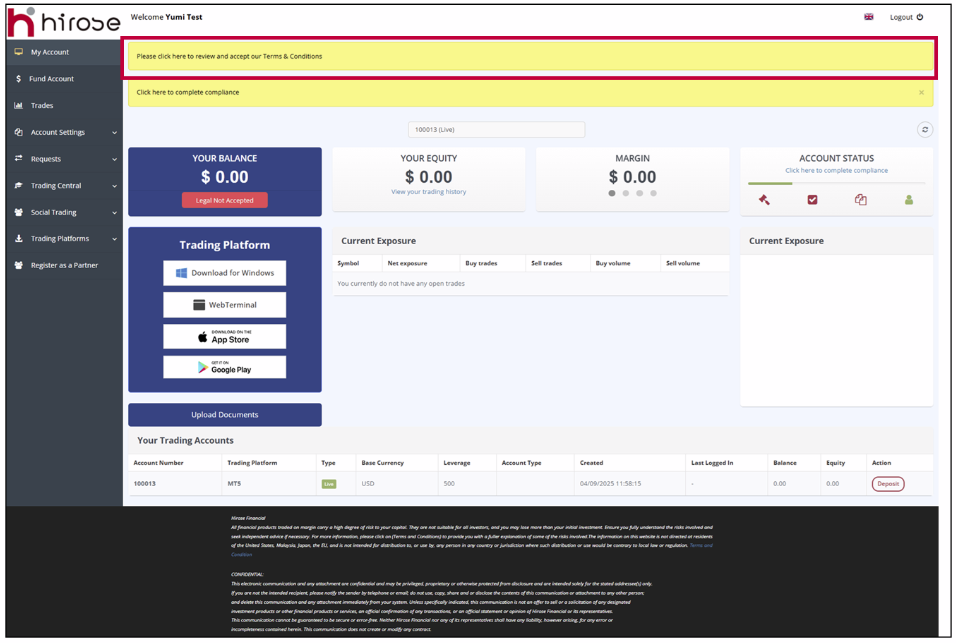Click the refresh icon beside account selector
Viewport: 956px width, 643px height.
point(925,130)
